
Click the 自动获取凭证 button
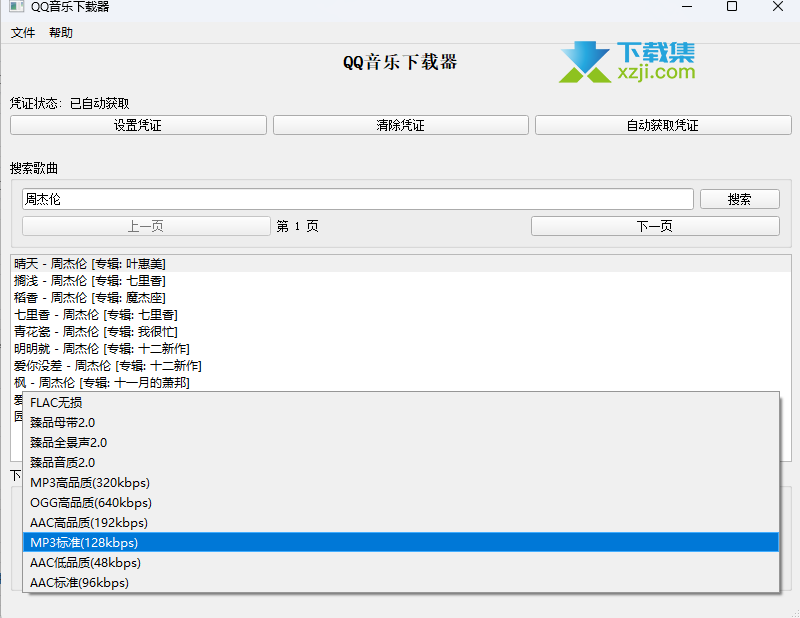tap(663, 125)
